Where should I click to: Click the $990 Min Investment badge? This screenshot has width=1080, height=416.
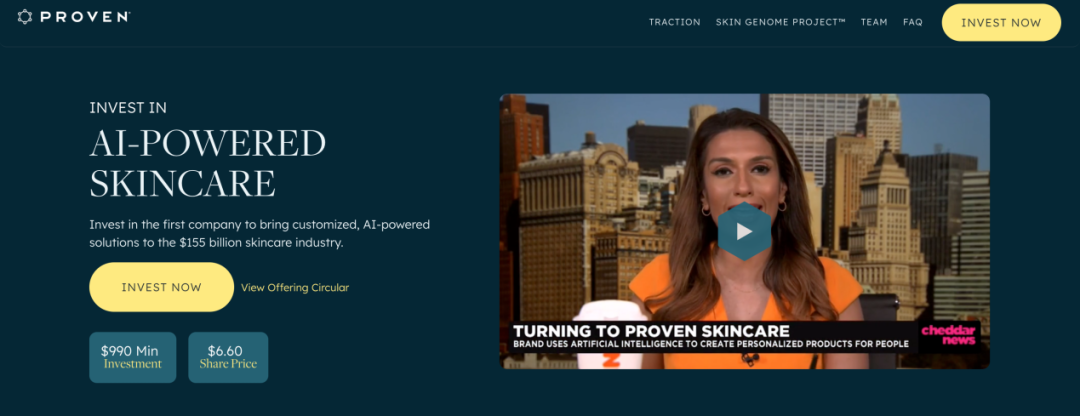coord(132,357)
